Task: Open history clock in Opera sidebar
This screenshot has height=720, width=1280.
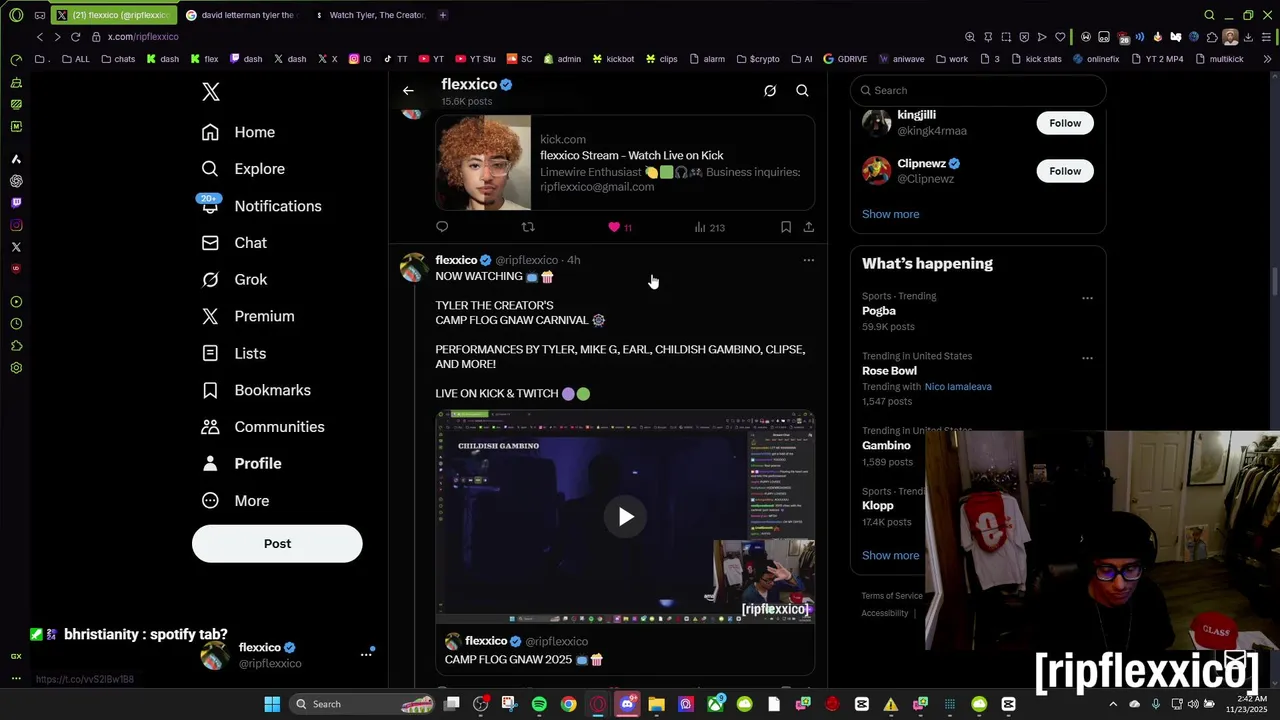Action: point(16,324)
